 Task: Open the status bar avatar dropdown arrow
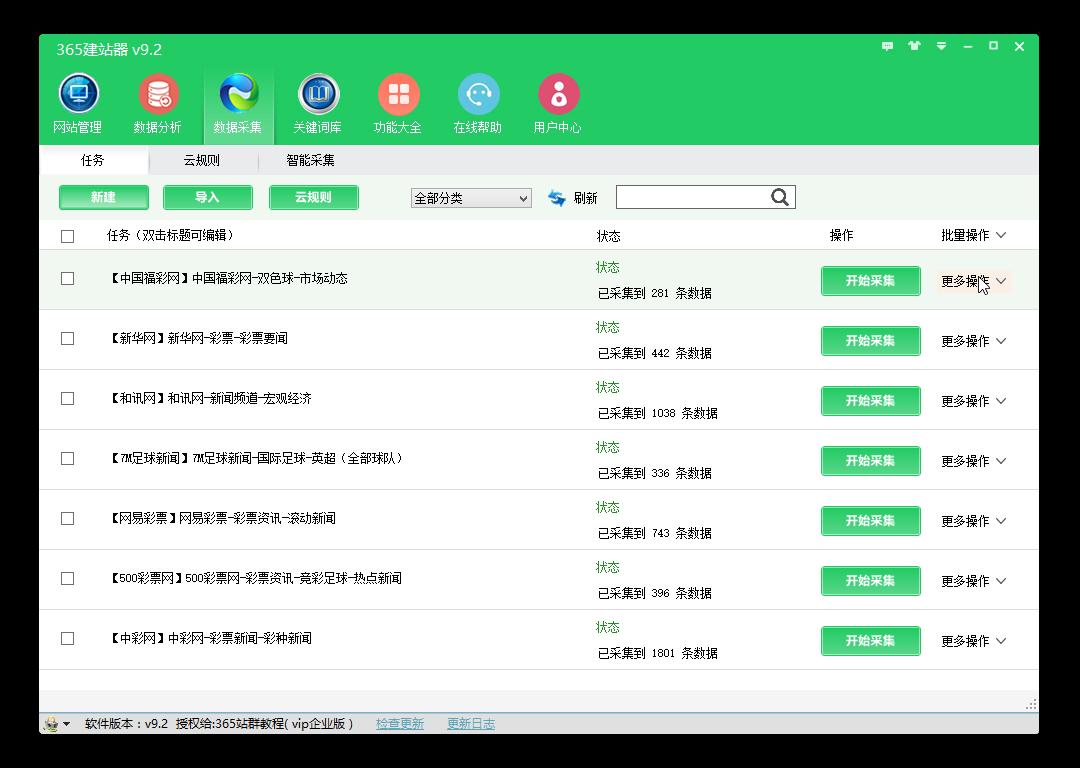(x=67, y=724)
